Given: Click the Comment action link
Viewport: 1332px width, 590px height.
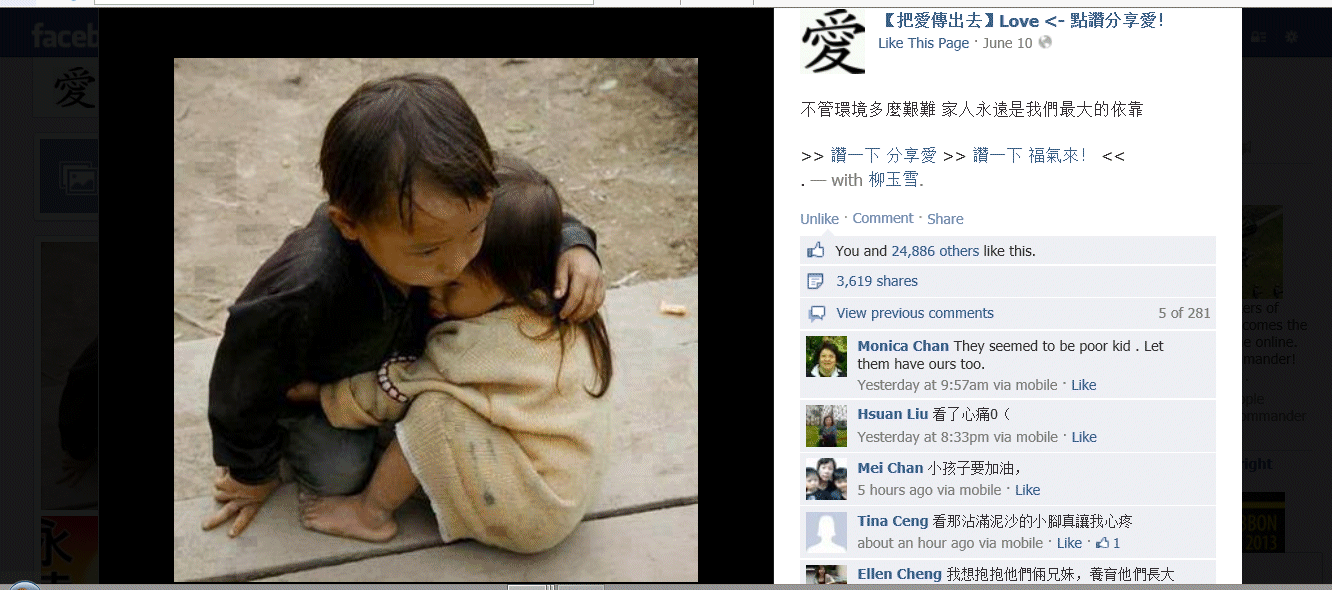Looking at the screenshot, I should pos(883,218).
